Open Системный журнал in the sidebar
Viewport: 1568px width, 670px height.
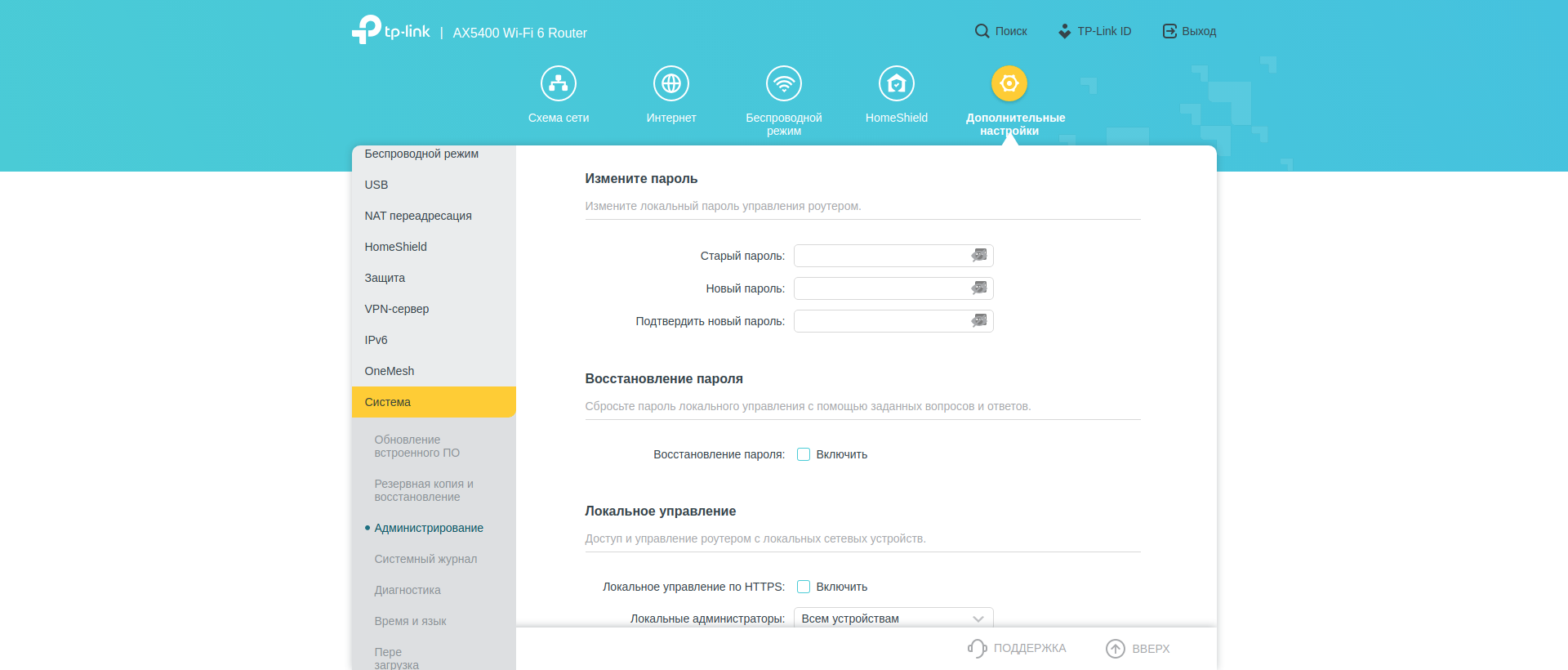(x=425, y=559)
